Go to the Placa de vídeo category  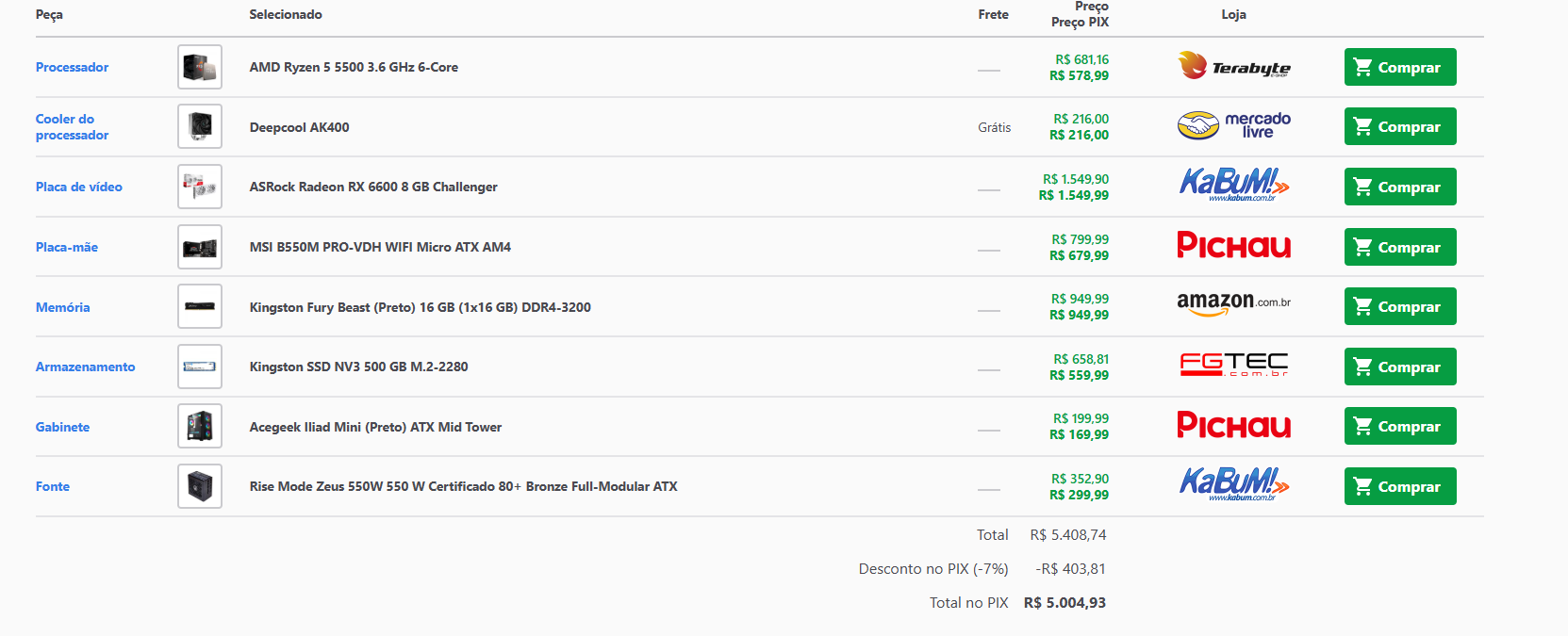click(79, 187)
